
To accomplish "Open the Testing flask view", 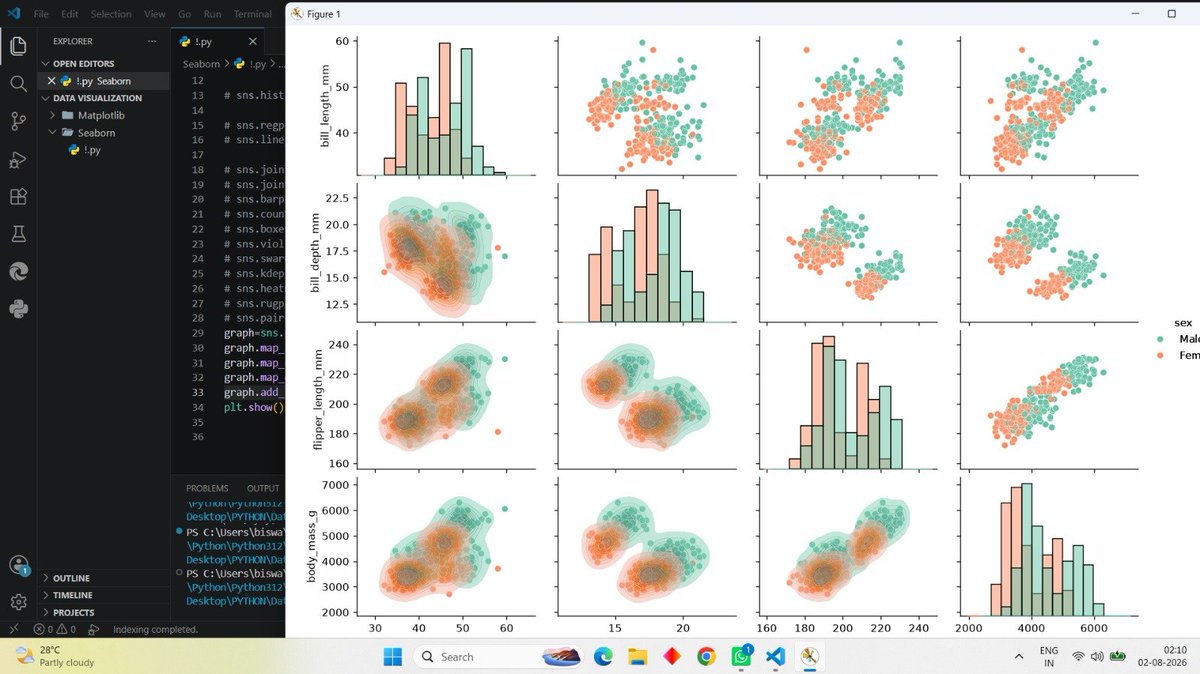I will click(x=18, y=234).
